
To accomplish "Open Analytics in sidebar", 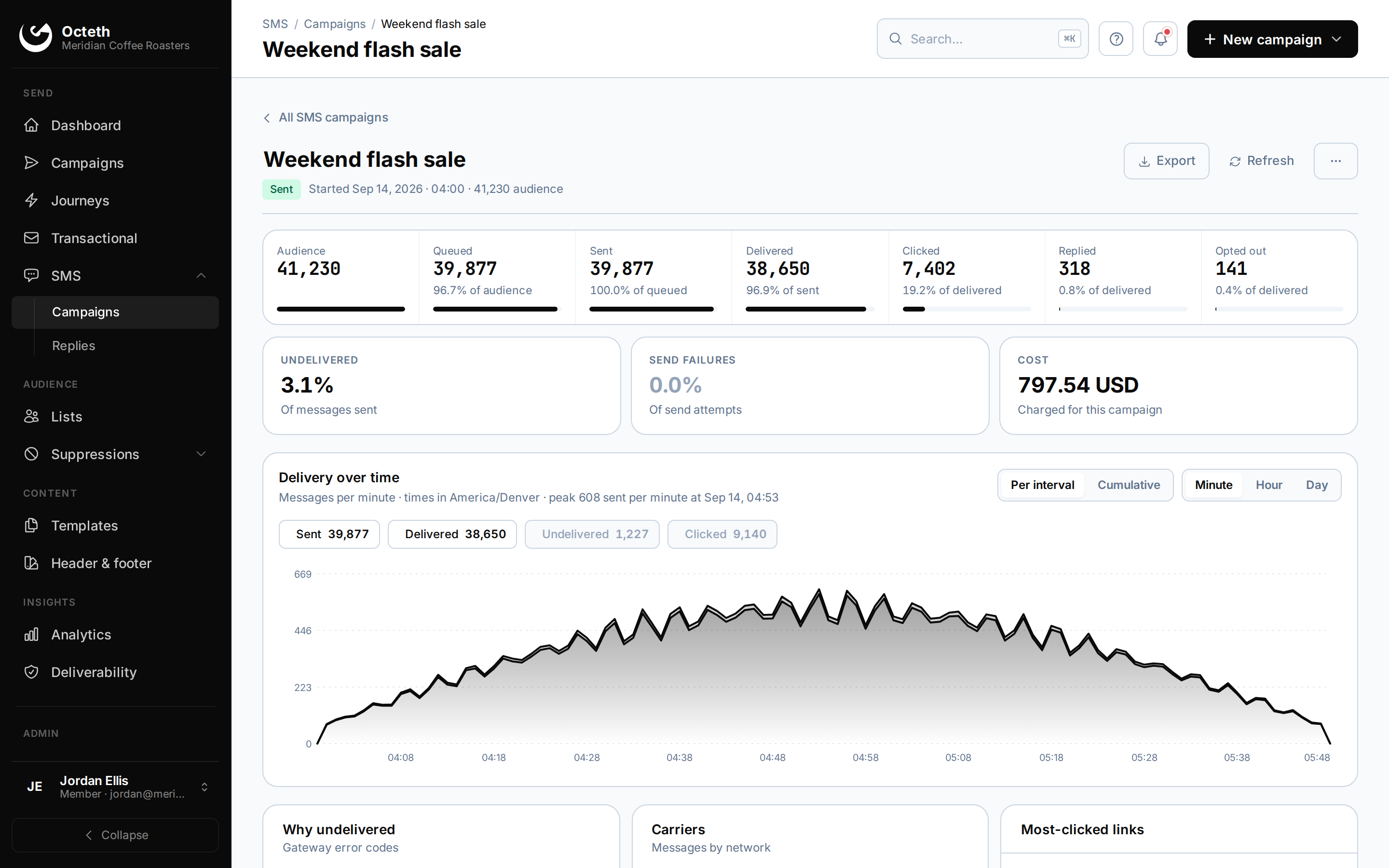I will [115, 634].
